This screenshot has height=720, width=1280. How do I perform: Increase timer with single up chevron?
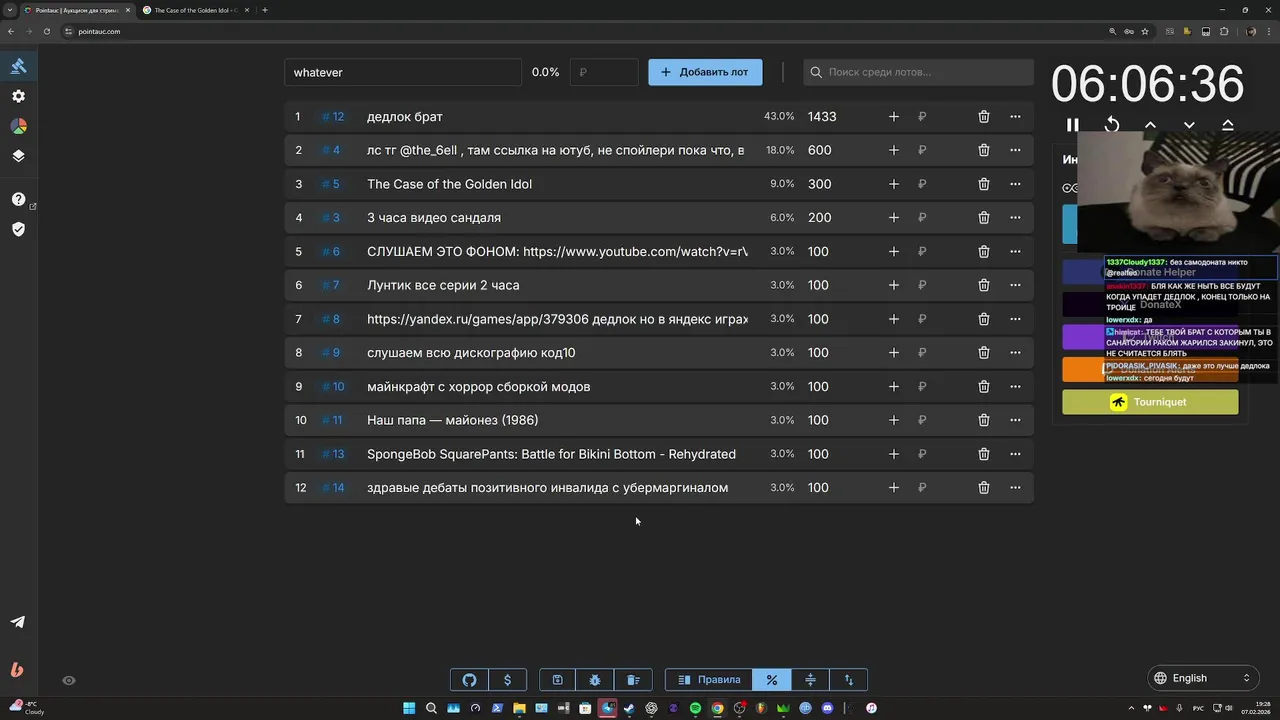coord(1150,125)
